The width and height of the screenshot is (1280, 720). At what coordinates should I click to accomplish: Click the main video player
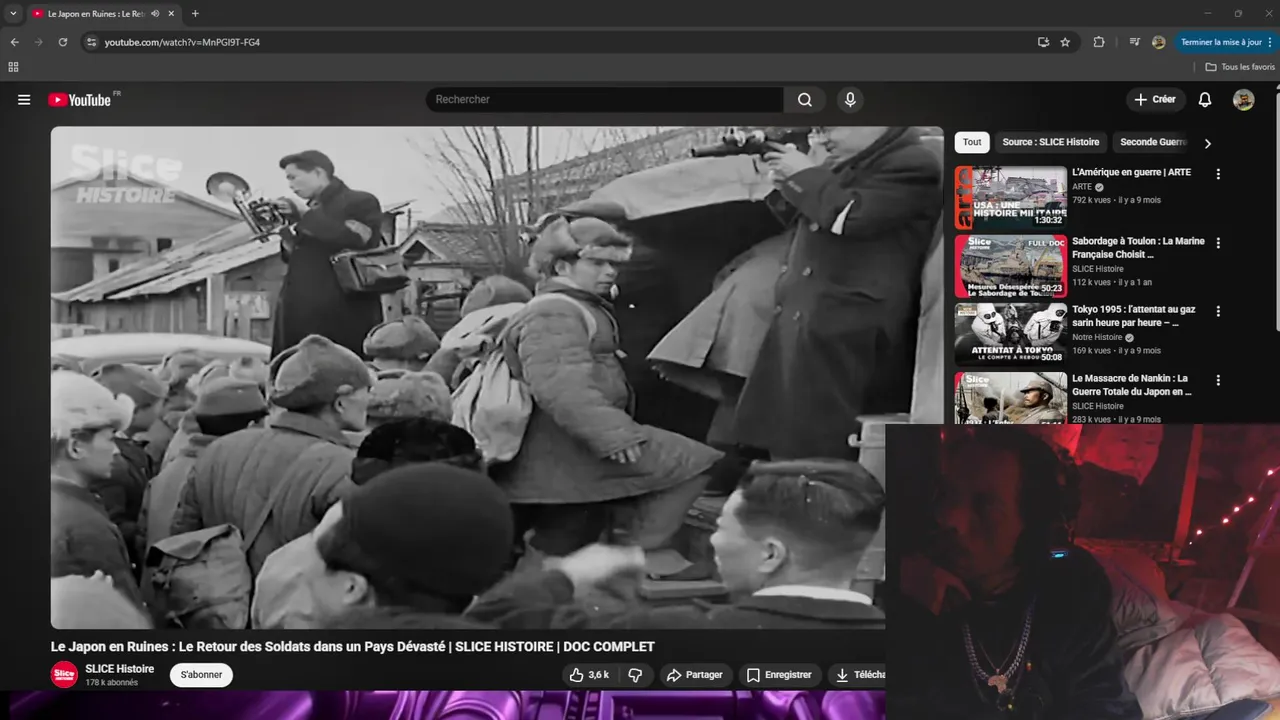point(497,377)
